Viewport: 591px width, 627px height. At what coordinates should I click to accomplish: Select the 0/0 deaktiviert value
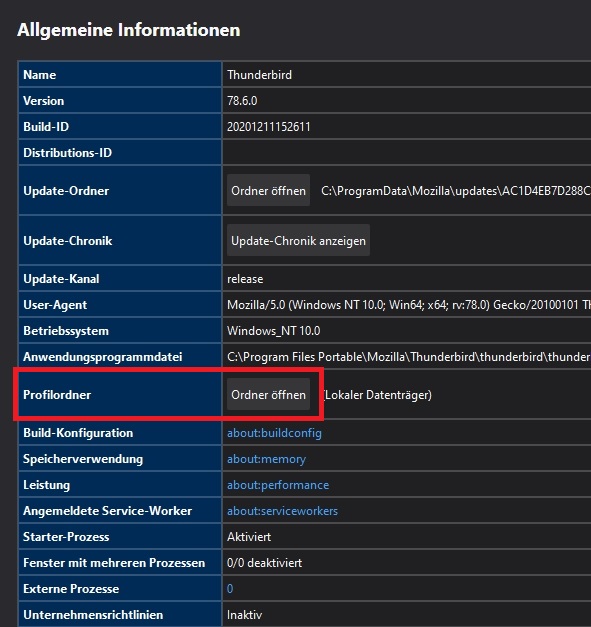tap(264, 563)
